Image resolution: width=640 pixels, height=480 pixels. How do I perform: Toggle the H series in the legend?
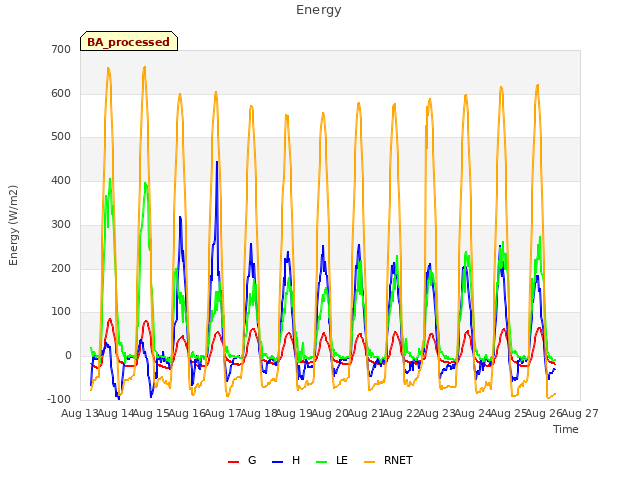286,460
